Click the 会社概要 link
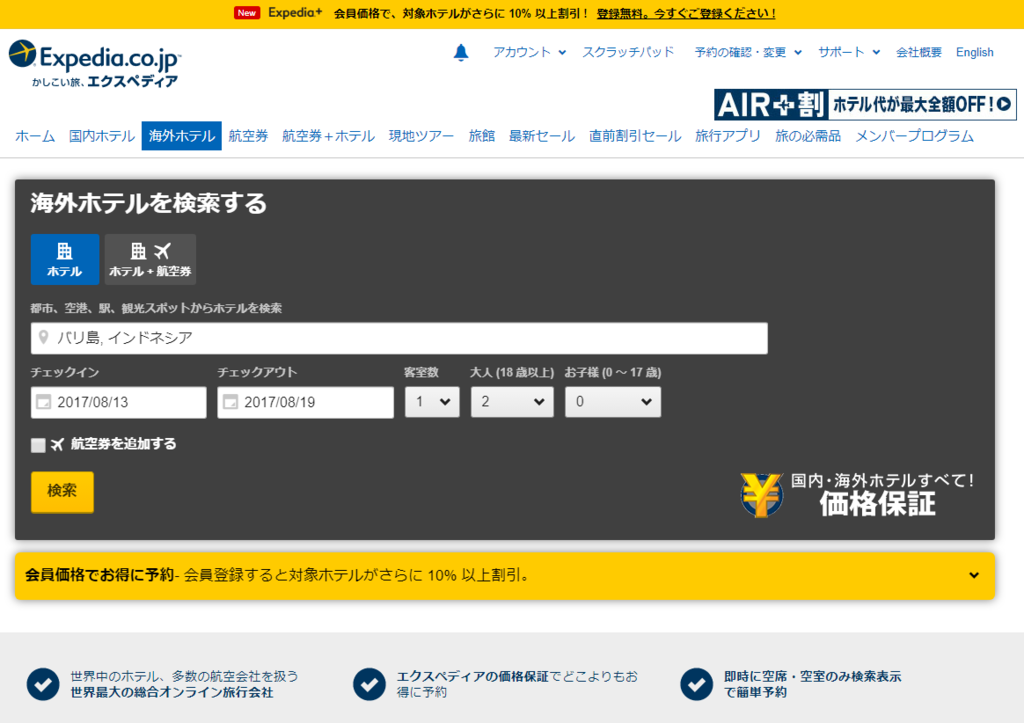This screenshot has height=723, width=1024. coord(918,52)
